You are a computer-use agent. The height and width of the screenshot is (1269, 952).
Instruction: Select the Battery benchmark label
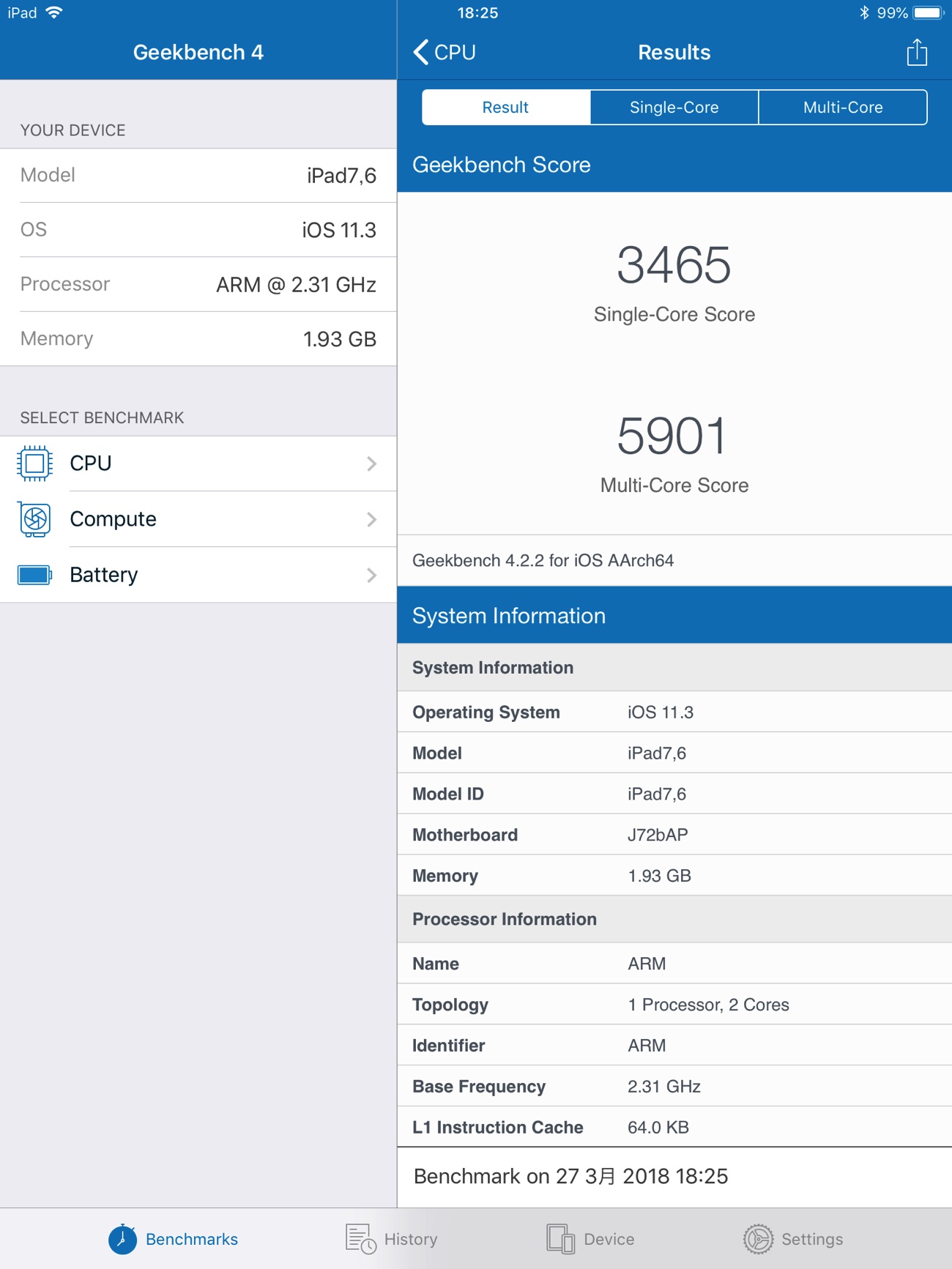[104, 575]
